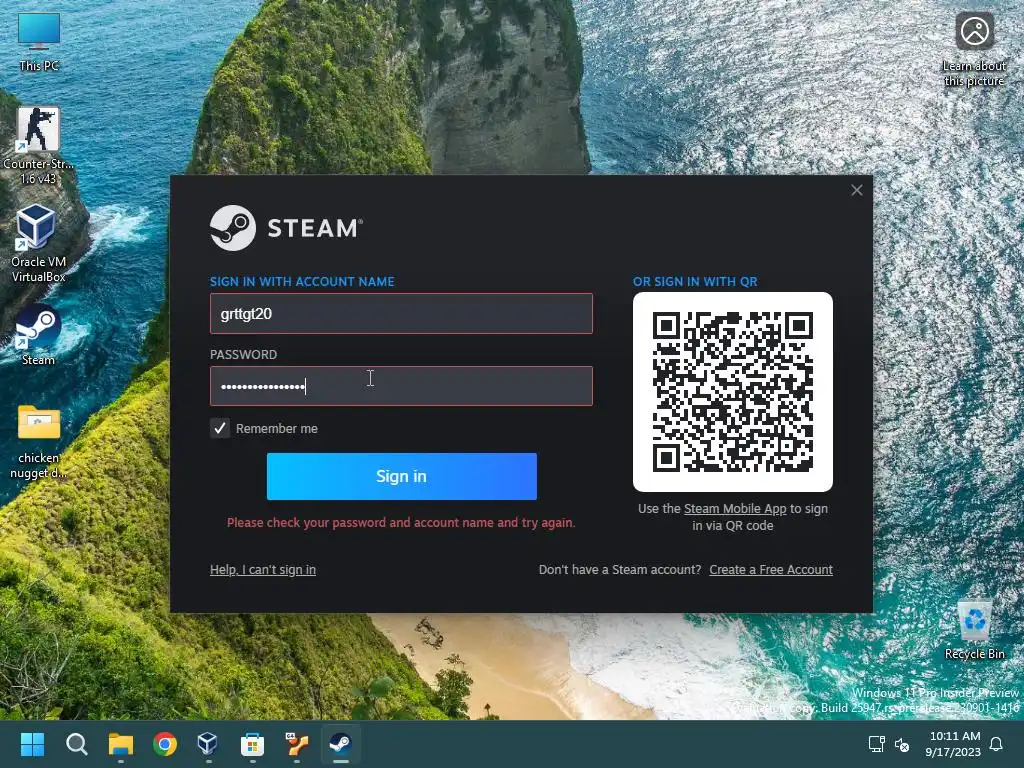The image size is (1024, 768).
Task: Click the Sign in button
Action: (x=402, y=476)
